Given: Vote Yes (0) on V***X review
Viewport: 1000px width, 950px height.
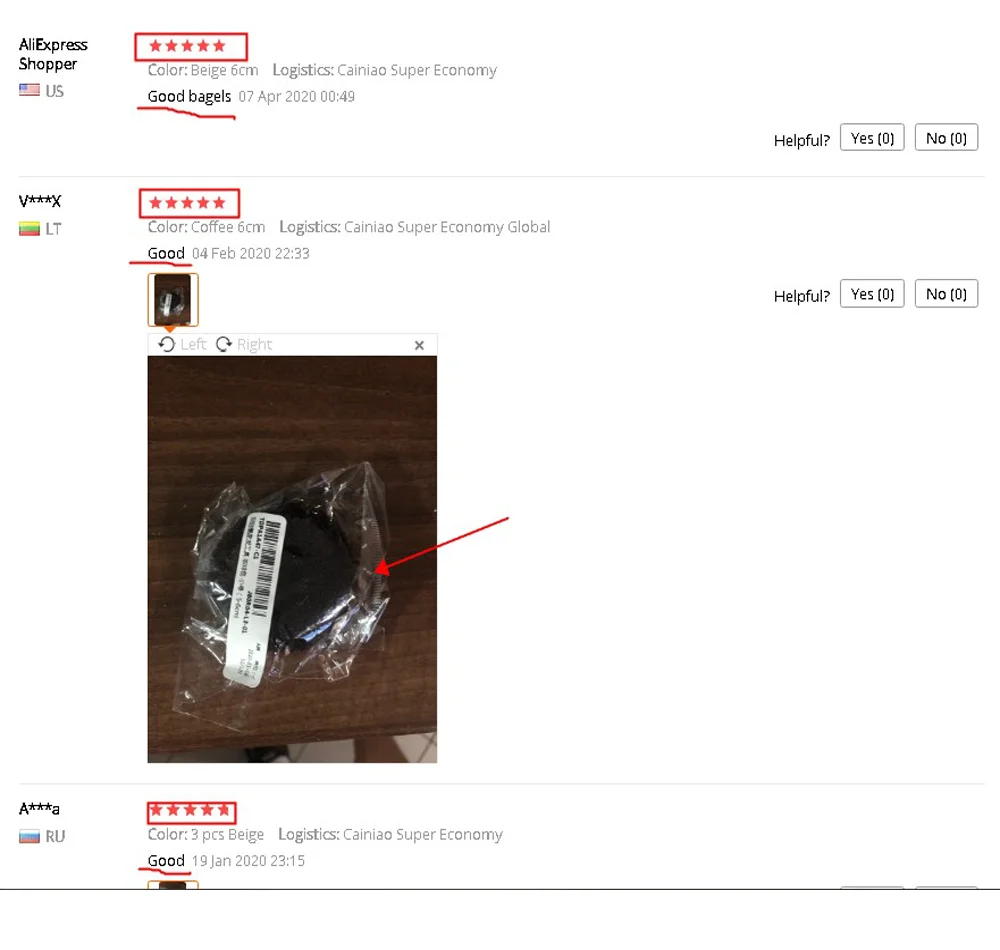Looking at the screenshot, I should (872, 294).
